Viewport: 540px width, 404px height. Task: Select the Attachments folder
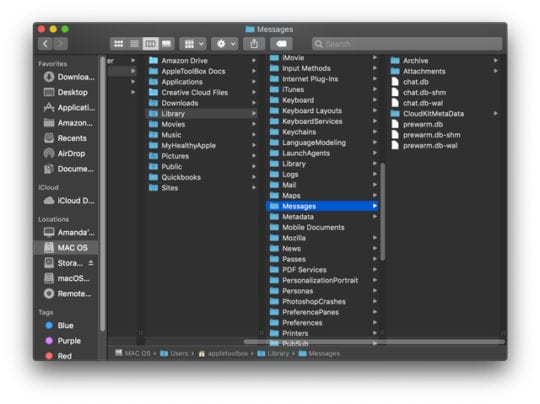tap(445, 71)
